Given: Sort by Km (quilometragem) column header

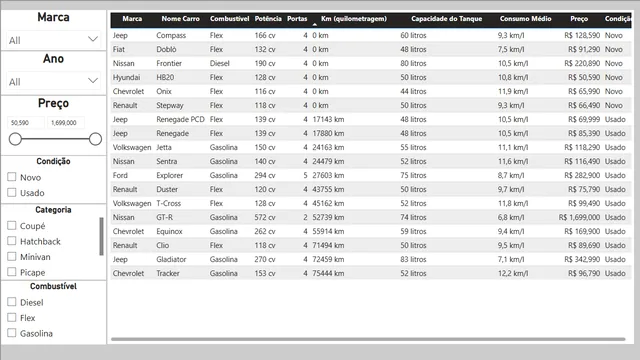Looking at the screenshot, I should [x=353, y=19].
